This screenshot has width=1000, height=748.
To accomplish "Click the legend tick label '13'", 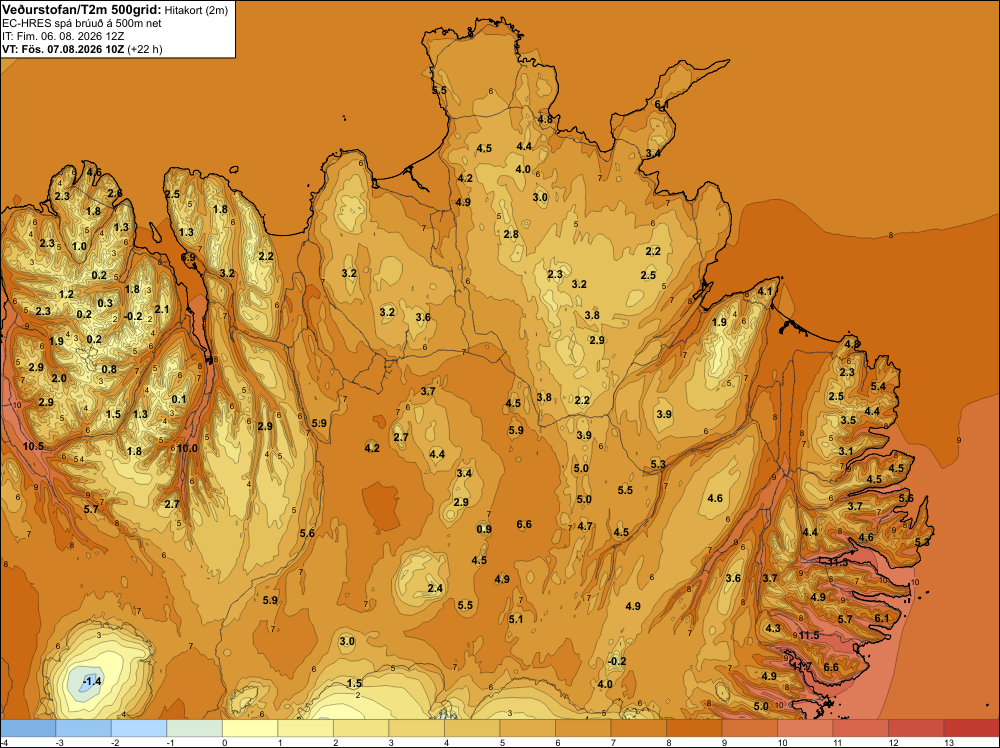I will [948, 742].
